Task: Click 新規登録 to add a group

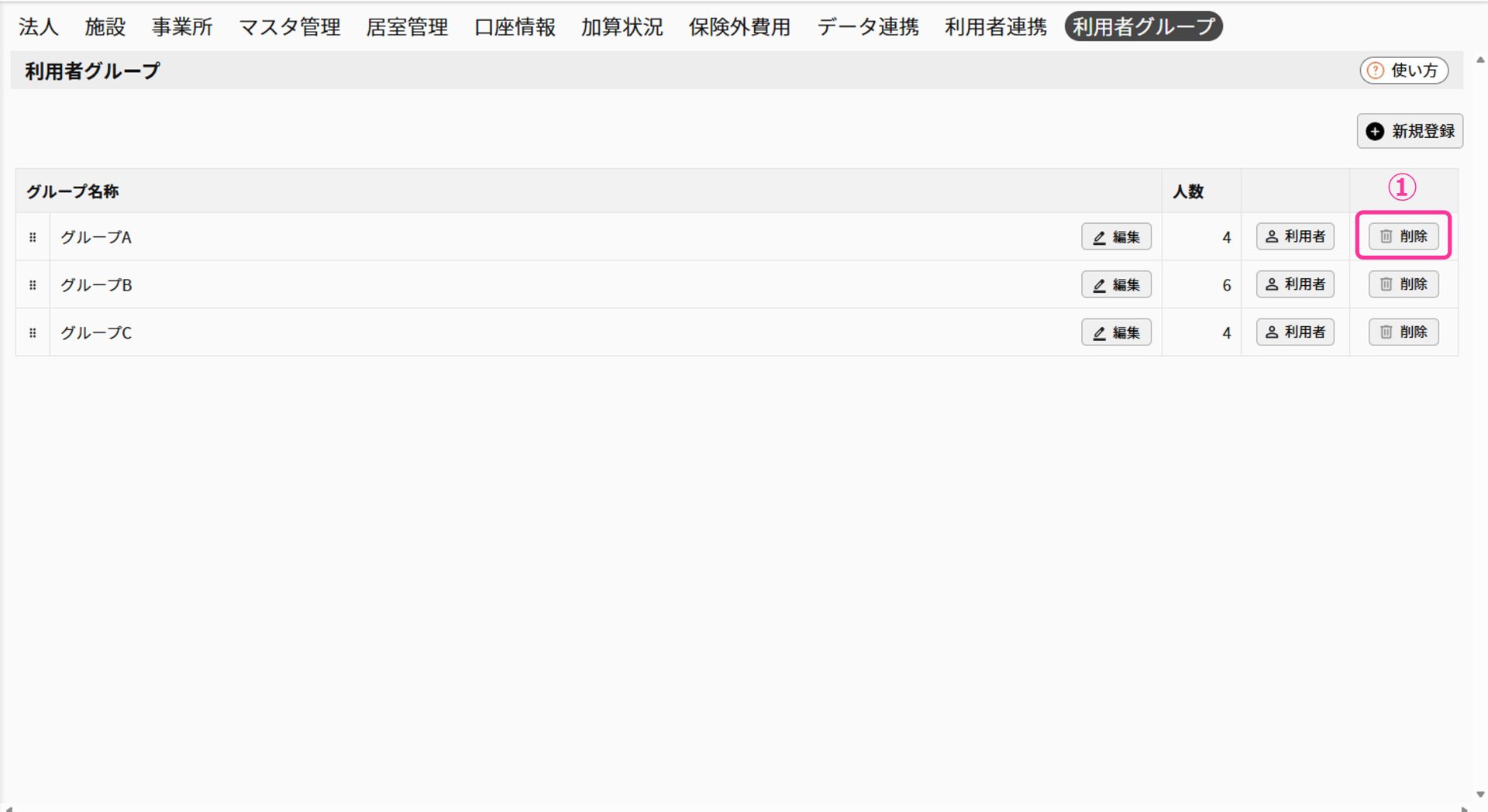Action: click(x=1409, y=131)
